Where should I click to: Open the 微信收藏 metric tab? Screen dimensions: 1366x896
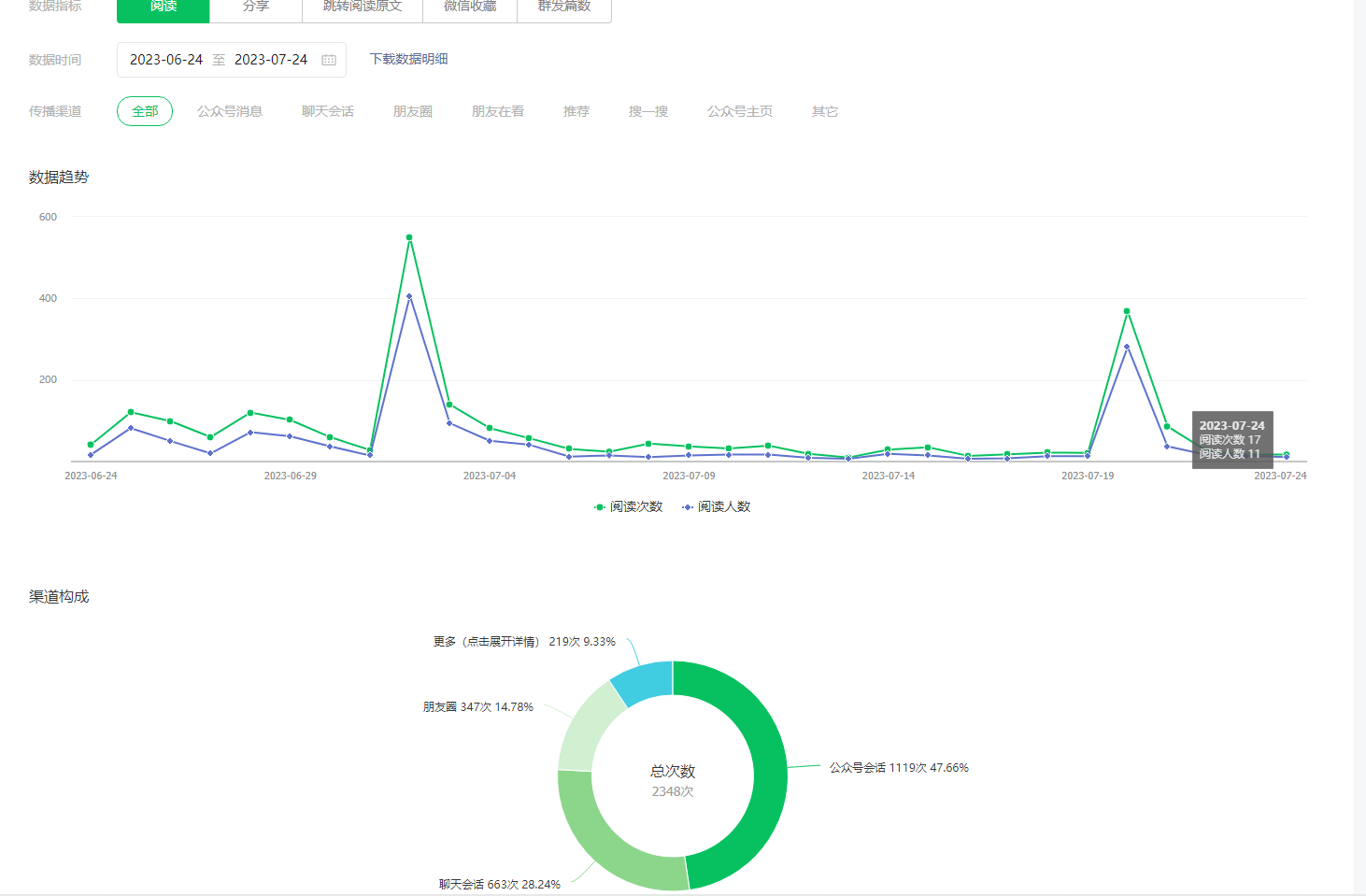(470, 7)
